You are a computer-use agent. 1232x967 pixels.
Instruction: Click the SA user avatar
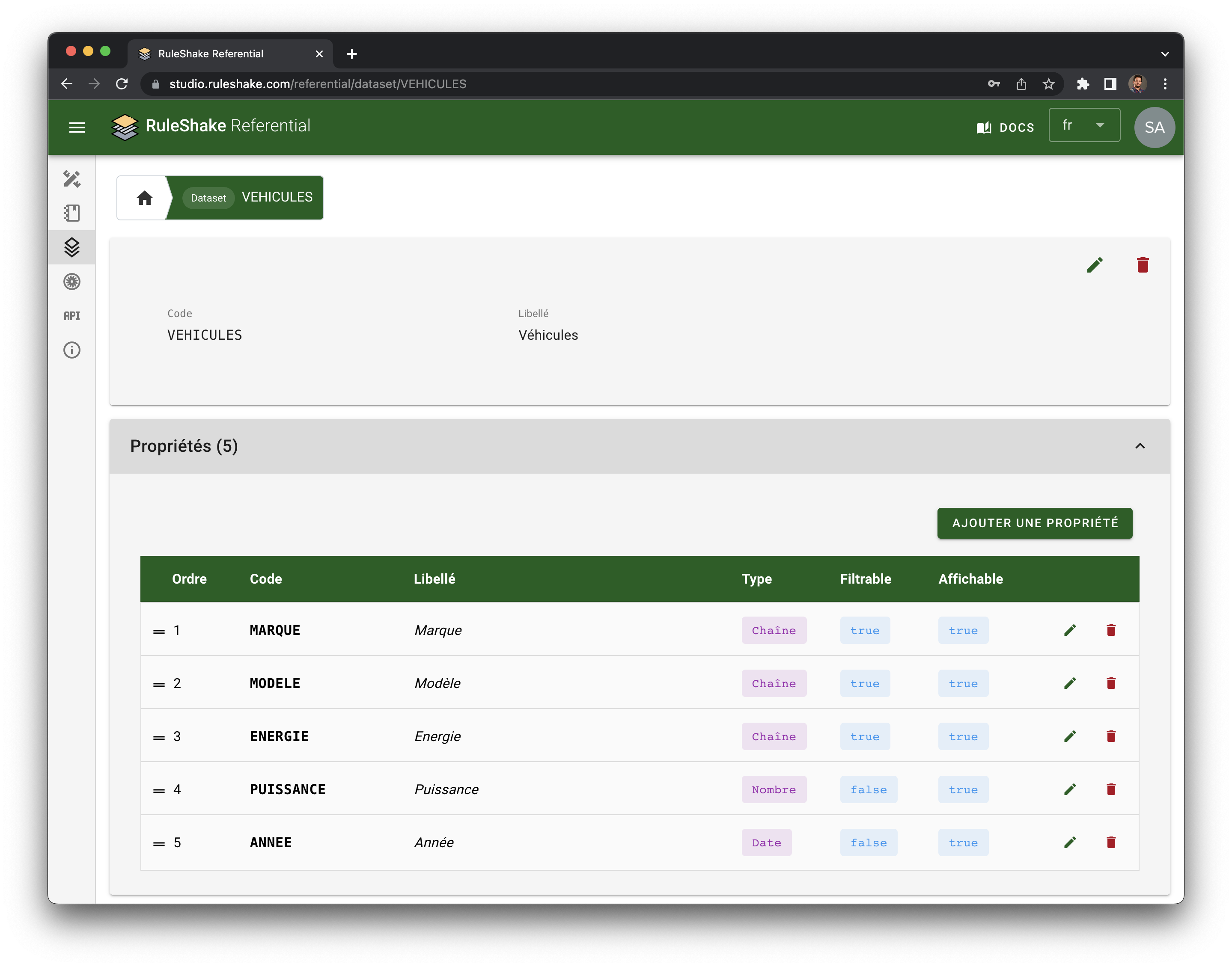1154,128
